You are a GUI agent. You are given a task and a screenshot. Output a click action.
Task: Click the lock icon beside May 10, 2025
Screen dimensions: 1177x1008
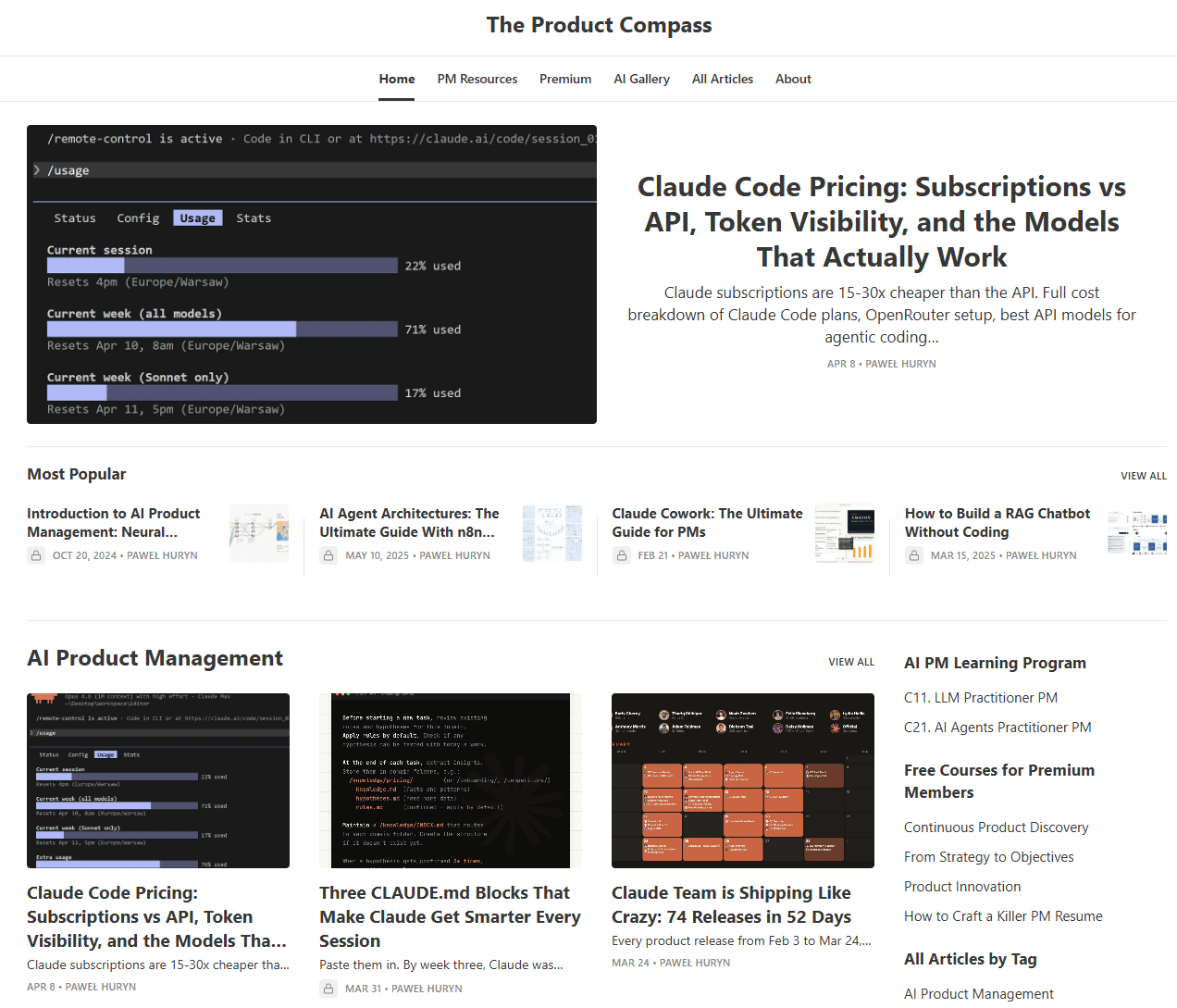pos(328,555)
